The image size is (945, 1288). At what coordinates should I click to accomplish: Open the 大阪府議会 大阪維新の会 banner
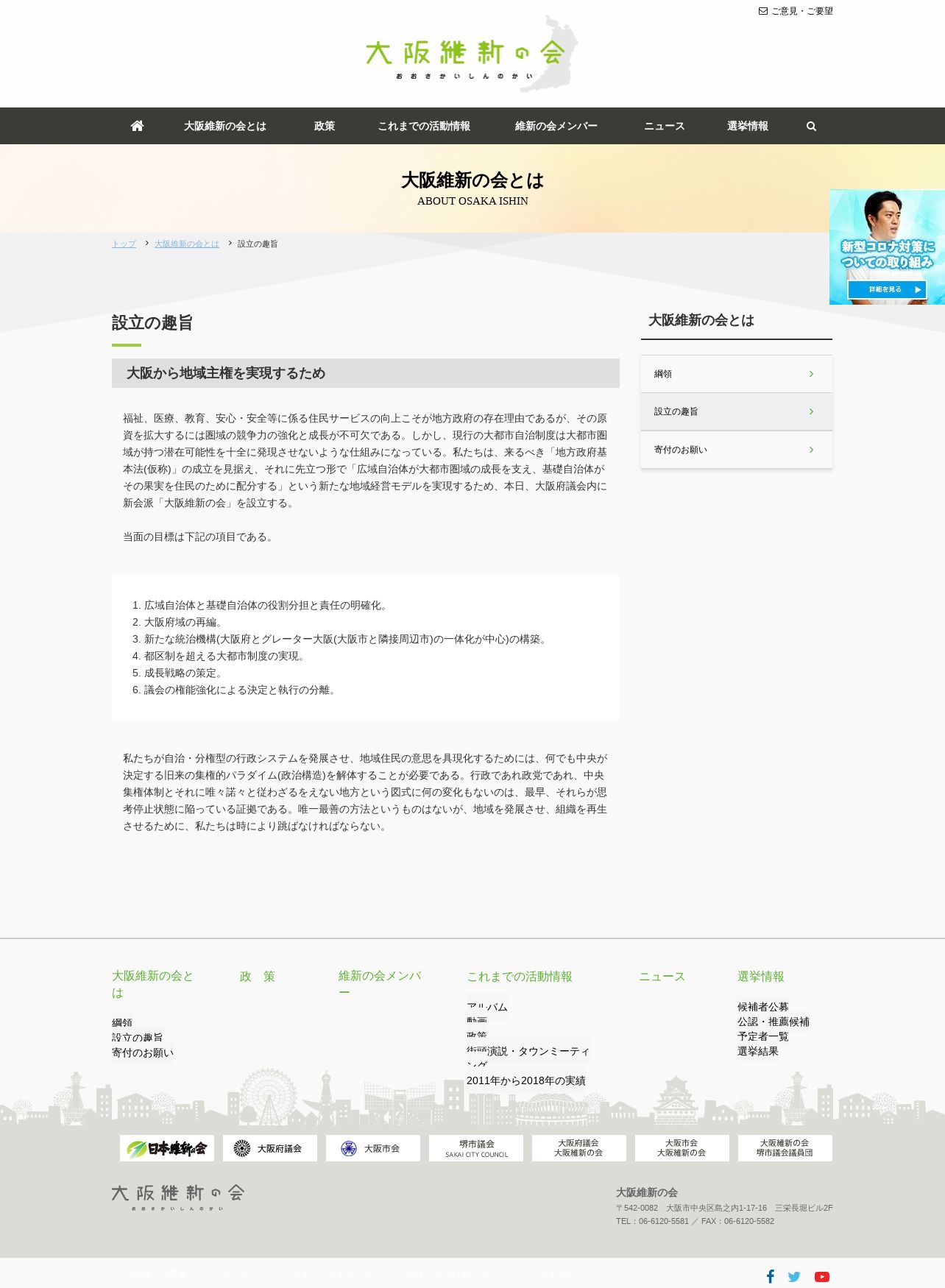579,1148
